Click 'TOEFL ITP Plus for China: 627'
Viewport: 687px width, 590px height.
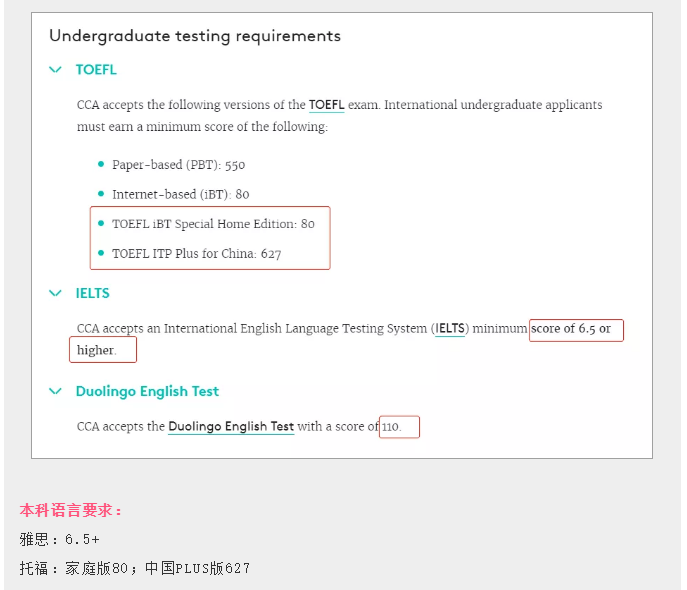point(197,254)
